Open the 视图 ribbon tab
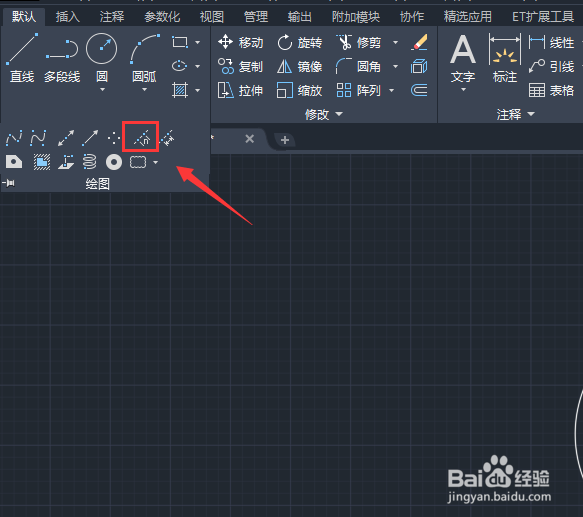The height and width of the screenshot is (517, 583). point(212,16)
